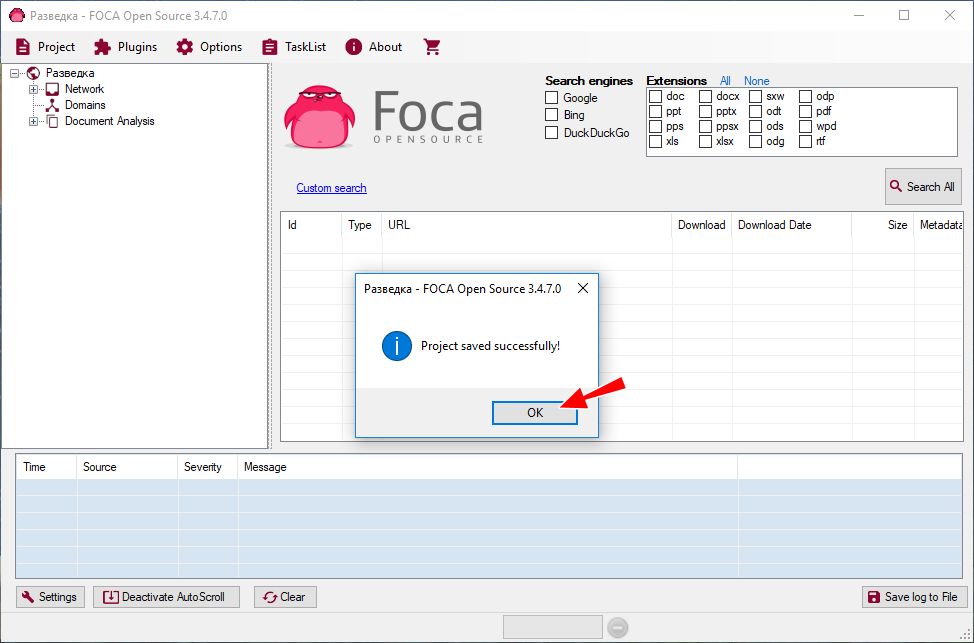Image resolution: width=974 pixels, height=643 pixels.
Task: Check the ppsx extension checkbox
Action: click(x=705, y=126)
